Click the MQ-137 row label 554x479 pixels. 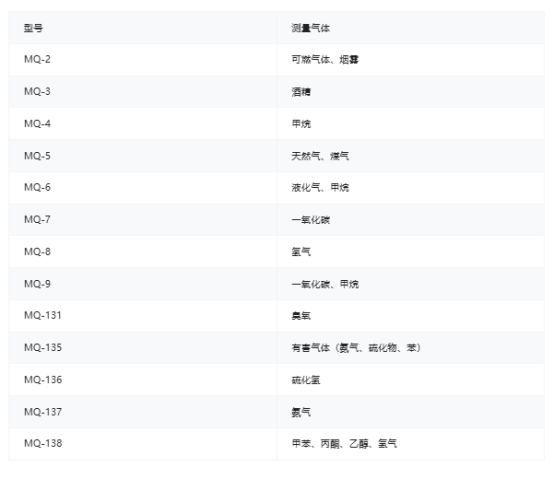pos(43,411)
